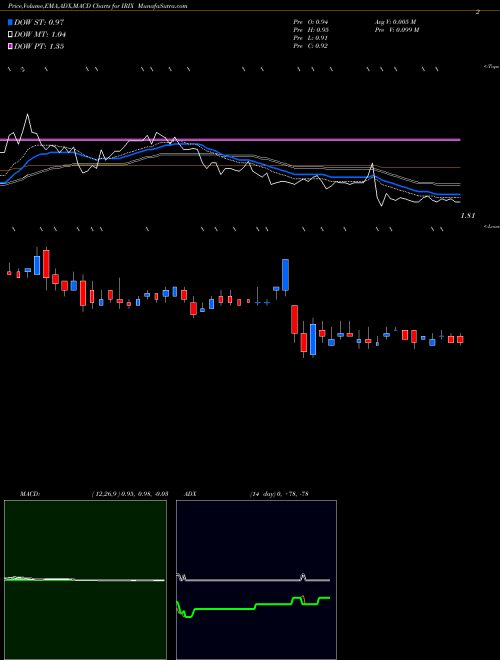Click the 1.81 price label
Screen dimensions: 500x660
pyautogui.click(x=468, y=216)
